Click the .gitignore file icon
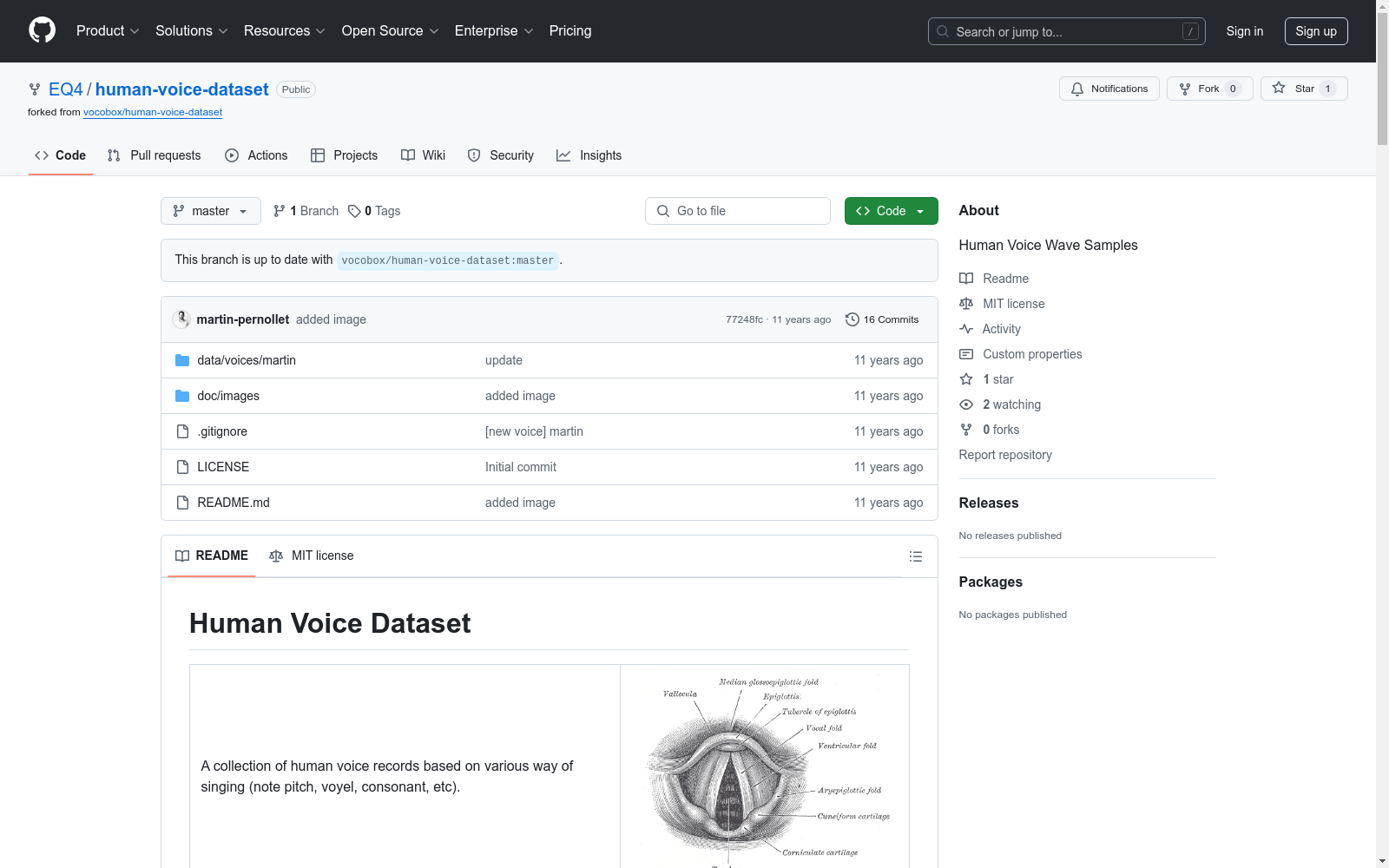This screenshot has width=1389, height=868. (182, 431)
